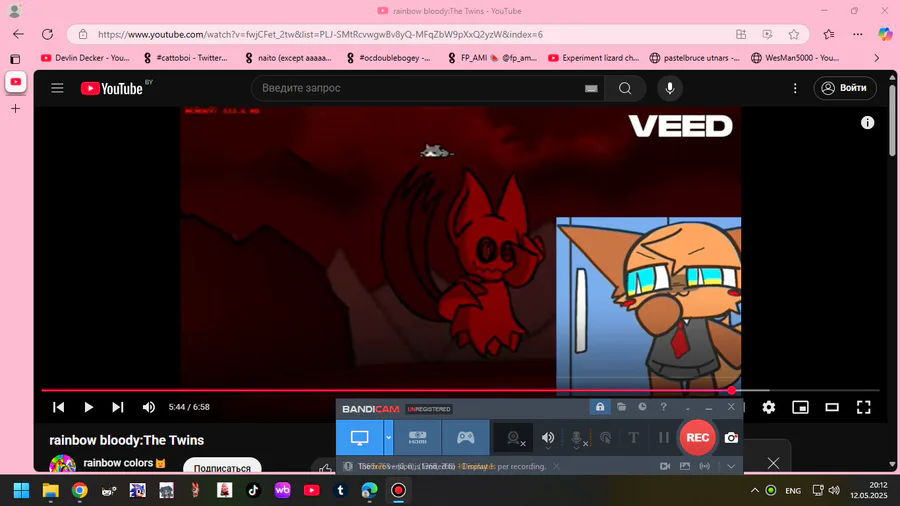Viewport: 900px width, 506px height.
Task: Open YouTube hamburger guide menu
Action: point(57,88)
